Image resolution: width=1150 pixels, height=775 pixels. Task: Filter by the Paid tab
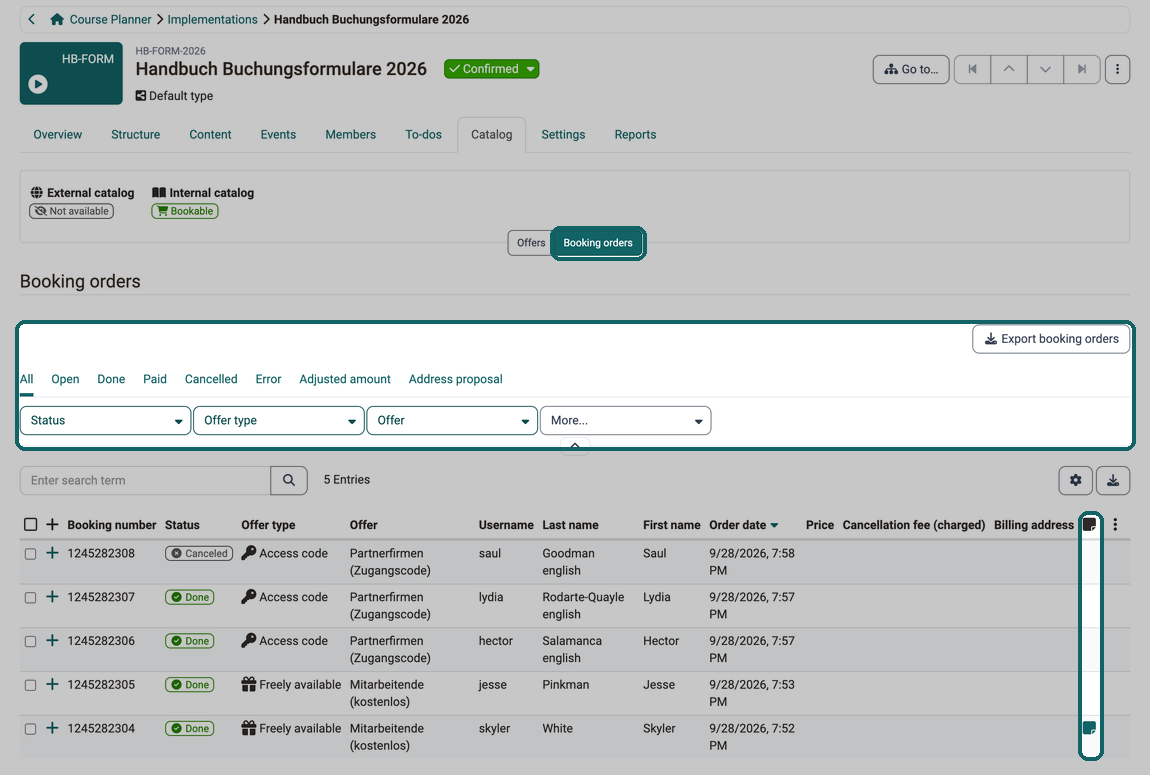click(155, 379)
